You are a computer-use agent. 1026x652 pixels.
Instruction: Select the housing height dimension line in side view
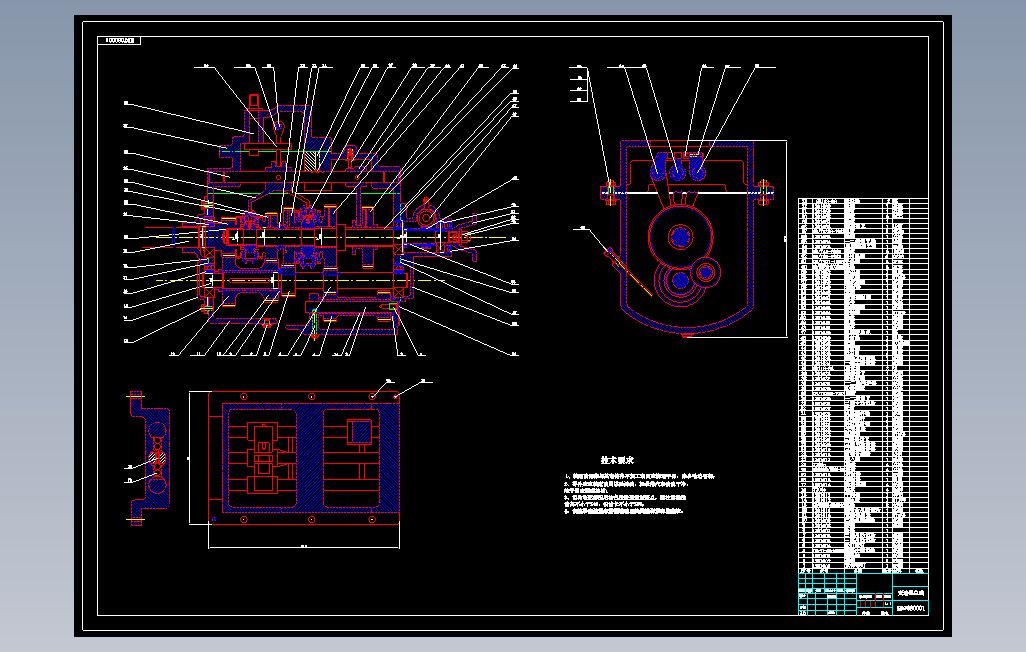point(786,239)
